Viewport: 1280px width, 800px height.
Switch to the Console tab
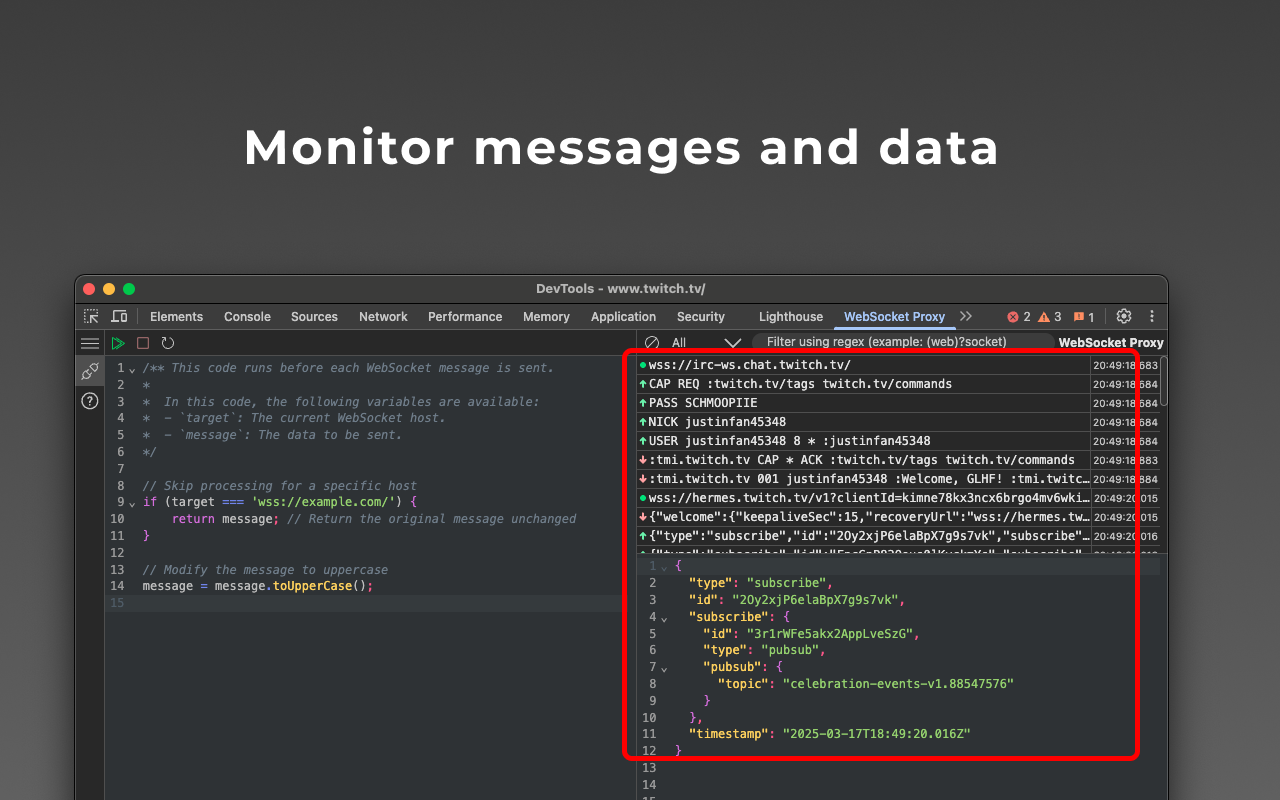pyautogui.click(x=247, y=317)
